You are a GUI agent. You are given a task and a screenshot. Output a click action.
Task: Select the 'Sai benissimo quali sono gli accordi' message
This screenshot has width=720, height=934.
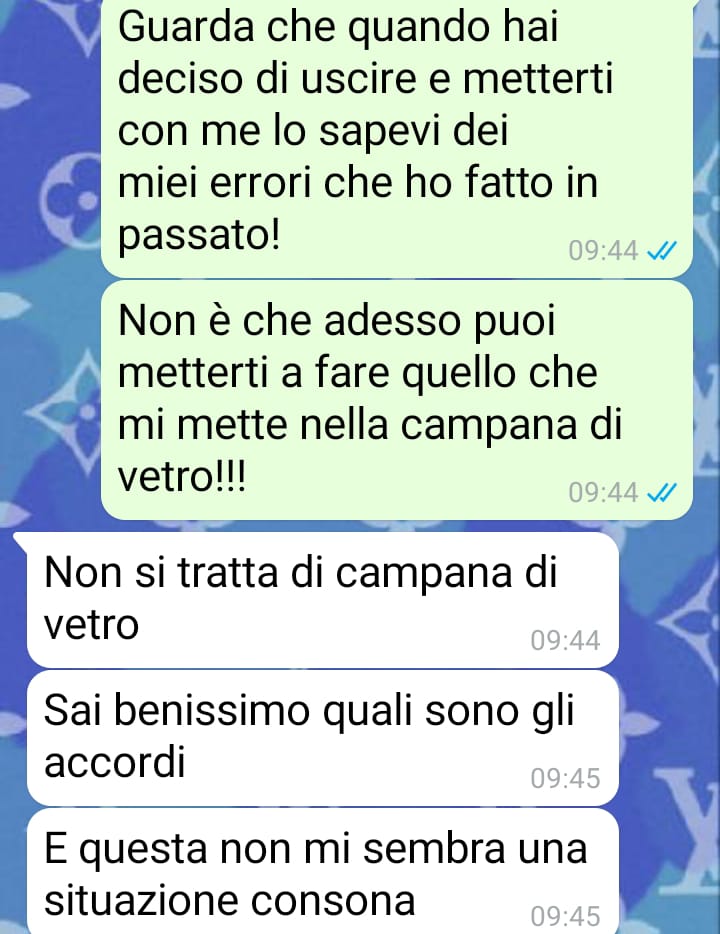click(322, 738)
